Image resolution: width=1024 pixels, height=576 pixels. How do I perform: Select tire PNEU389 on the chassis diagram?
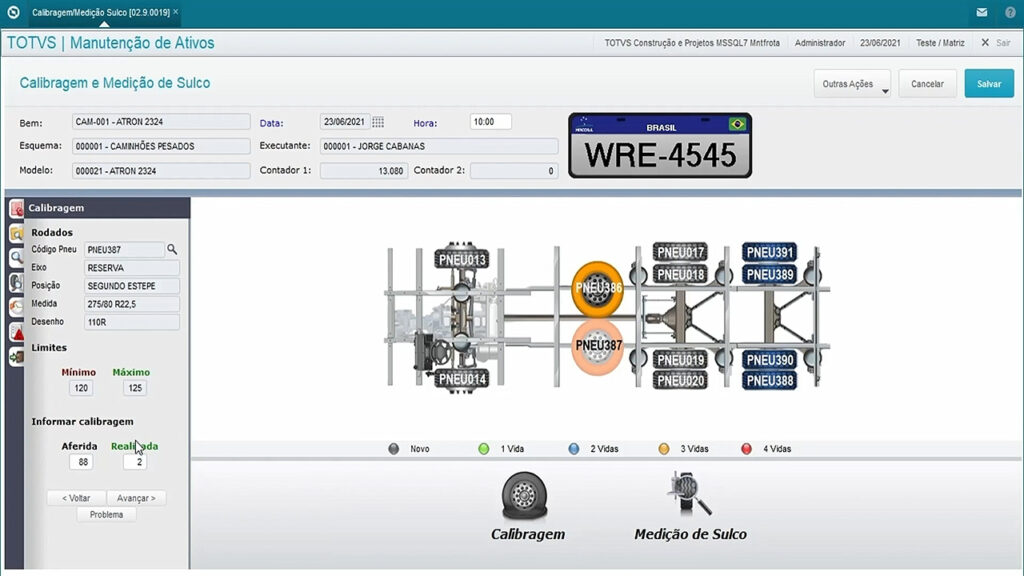(770, 274)
